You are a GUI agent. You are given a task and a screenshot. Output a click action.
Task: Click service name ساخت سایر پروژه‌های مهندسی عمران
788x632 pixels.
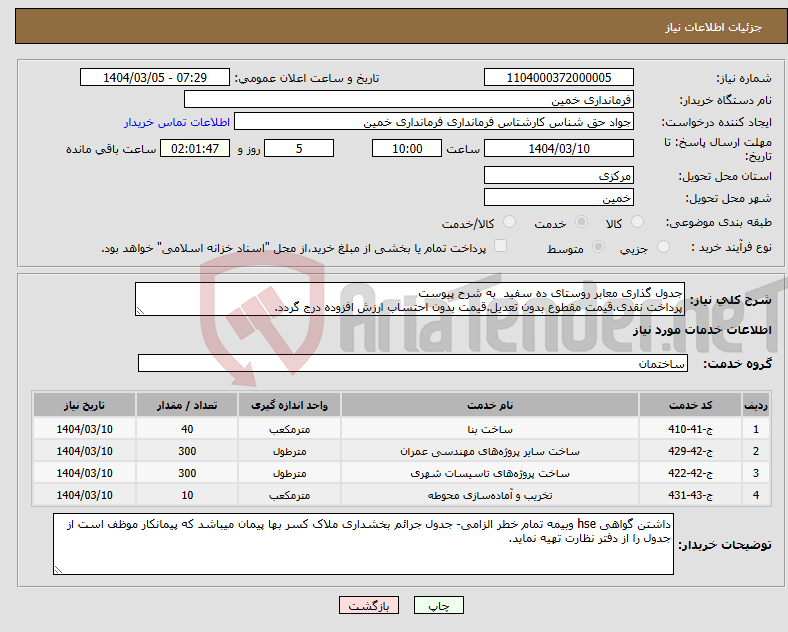coord(490,452)
